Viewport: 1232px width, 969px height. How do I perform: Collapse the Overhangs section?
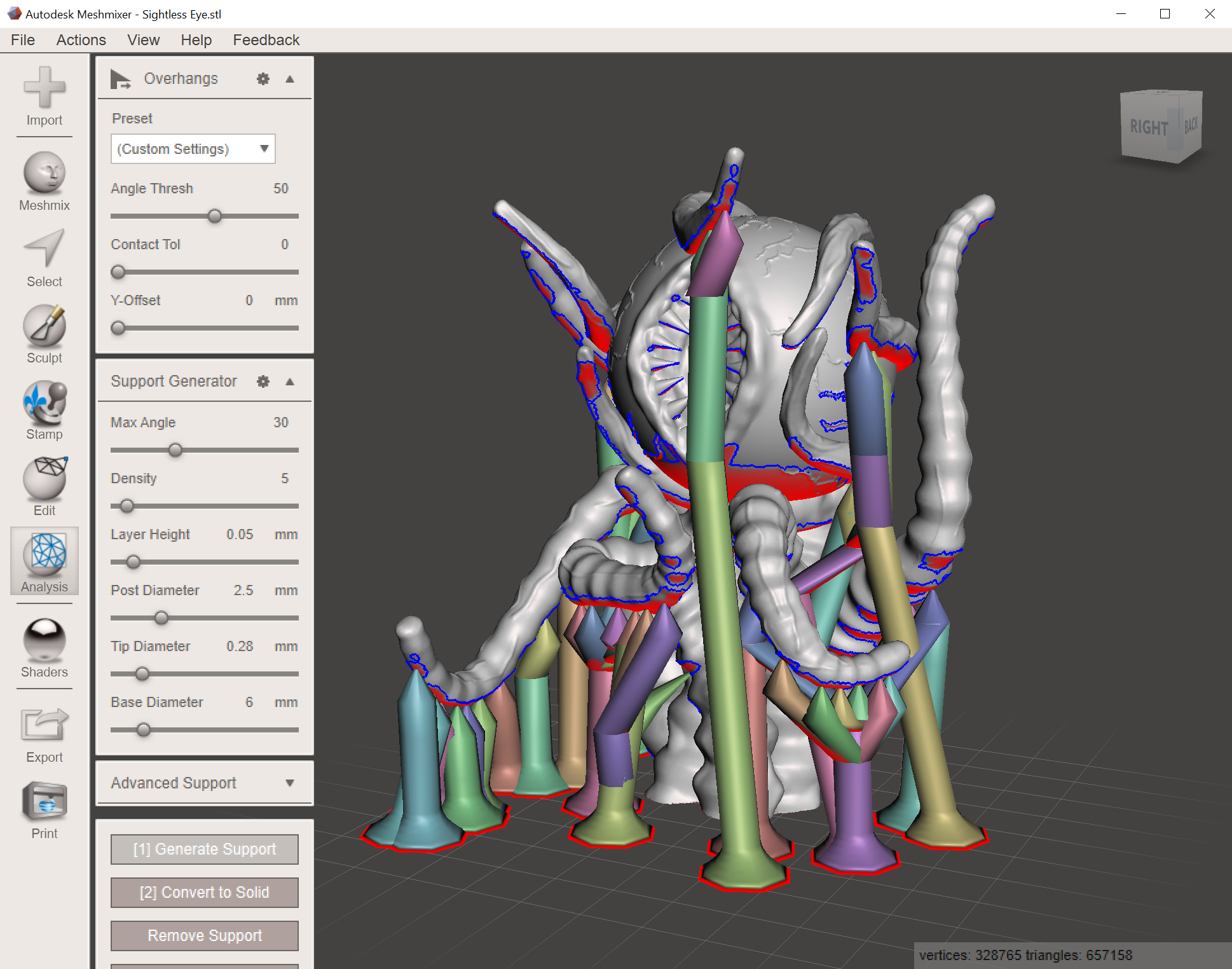[290, 79]
